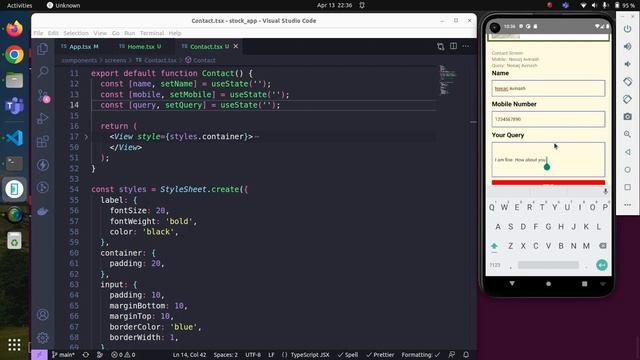Click emulator rotate left button
Image resolution: width=640 pixels, height=360 pixels.
(627, 82)
